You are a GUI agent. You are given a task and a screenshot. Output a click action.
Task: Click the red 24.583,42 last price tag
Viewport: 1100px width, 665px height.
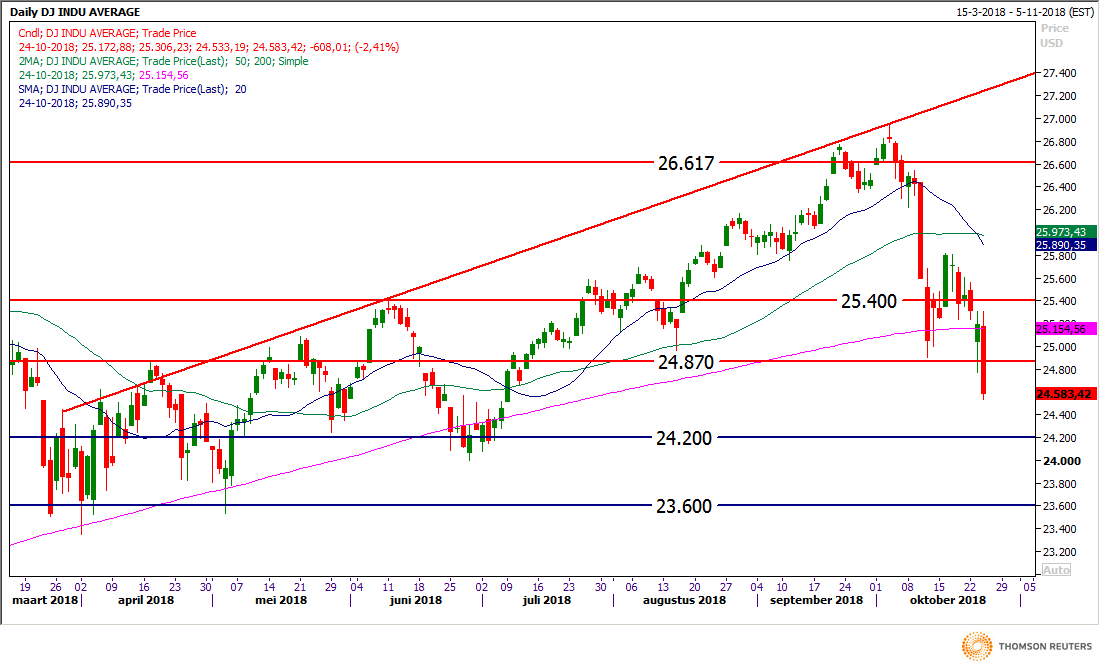tap(1067, 394)
